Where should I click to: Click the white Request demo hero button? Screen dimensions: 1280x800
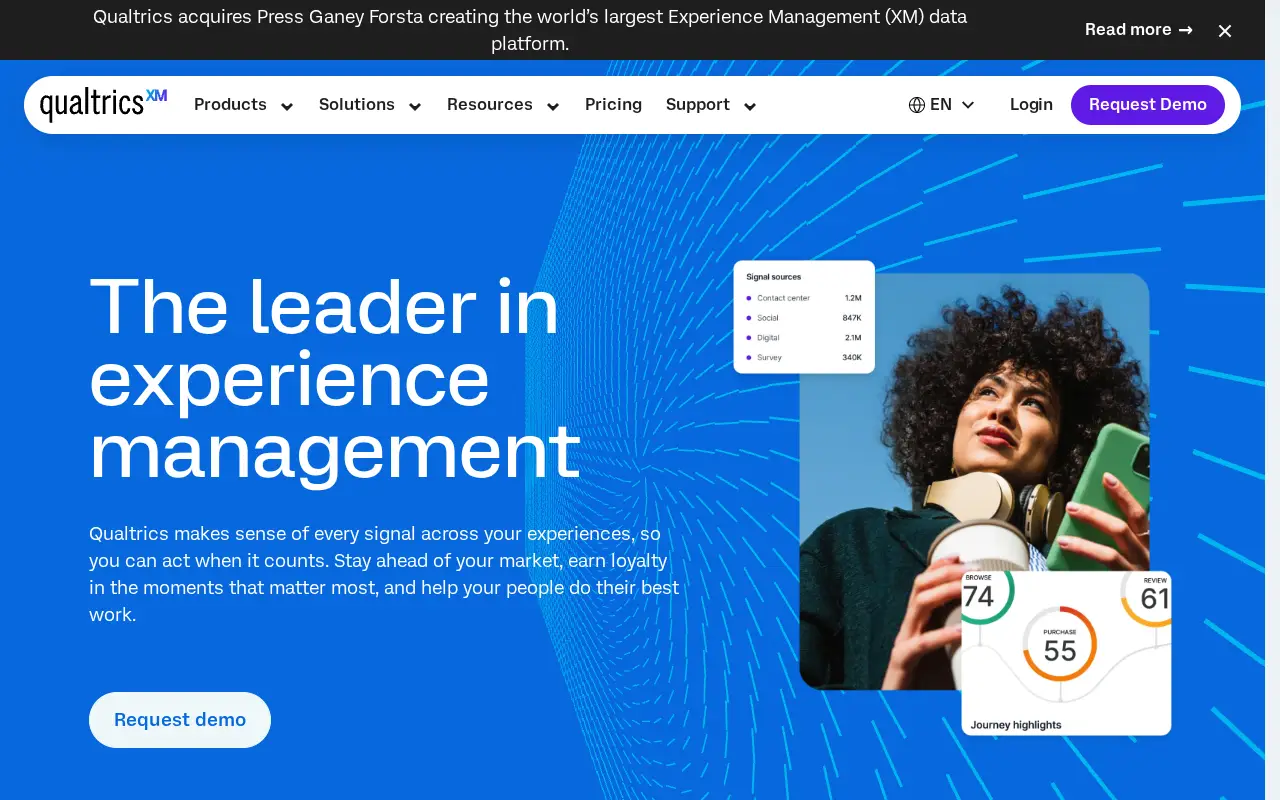[180, 720]
